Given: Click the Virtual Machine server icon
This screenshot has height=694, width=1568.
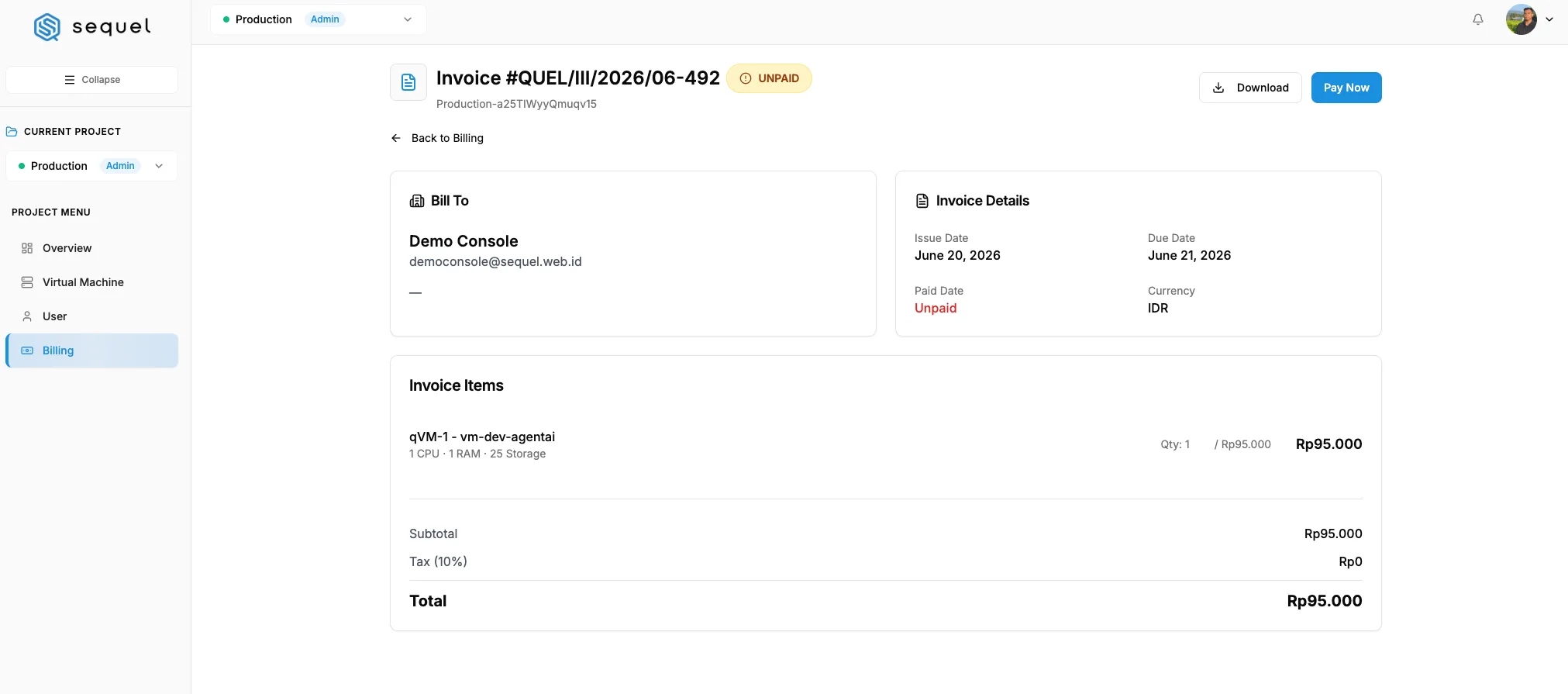Looking at the screenshot, I should (27, 282).
